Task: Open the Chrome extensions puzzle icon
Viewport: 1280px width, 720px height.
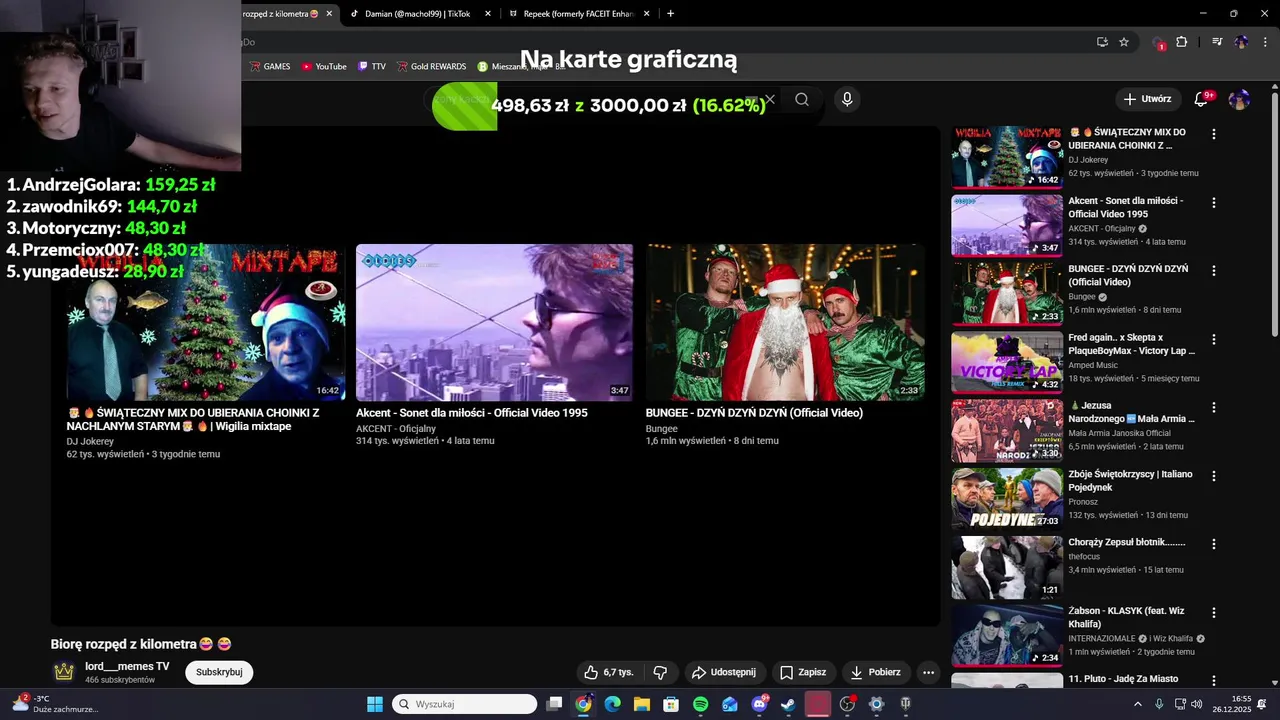Action: [x=1182, y=42]
